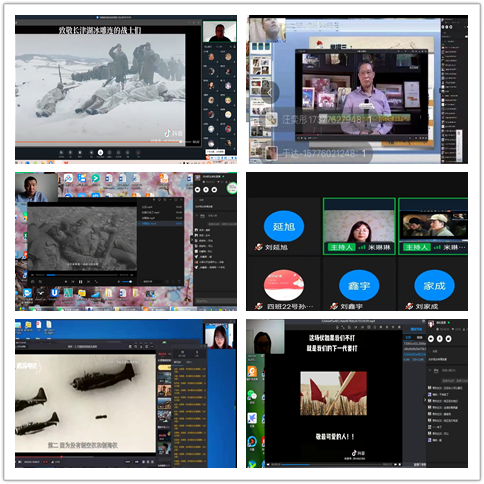
Task: Switch to blue playlist tab in video player
Action: coord(415,329)
